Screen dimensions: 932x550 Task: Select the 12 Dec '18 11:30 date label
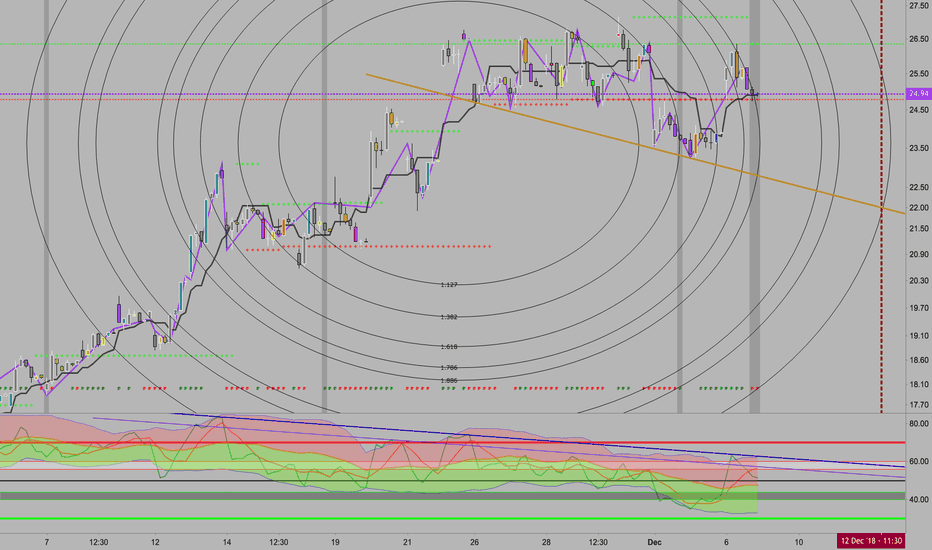point(871,541)
